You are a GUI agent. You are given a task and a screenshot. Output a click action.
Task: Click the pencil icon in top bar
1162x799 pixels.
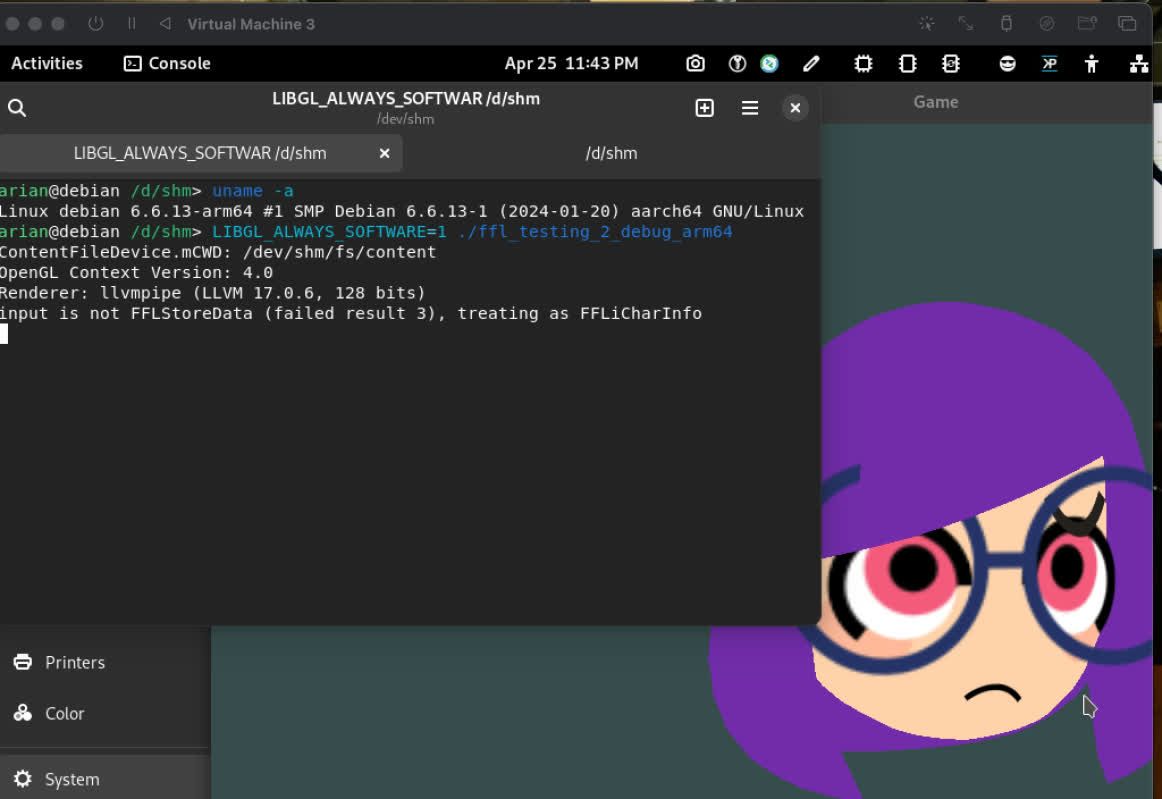click(811, 64)
